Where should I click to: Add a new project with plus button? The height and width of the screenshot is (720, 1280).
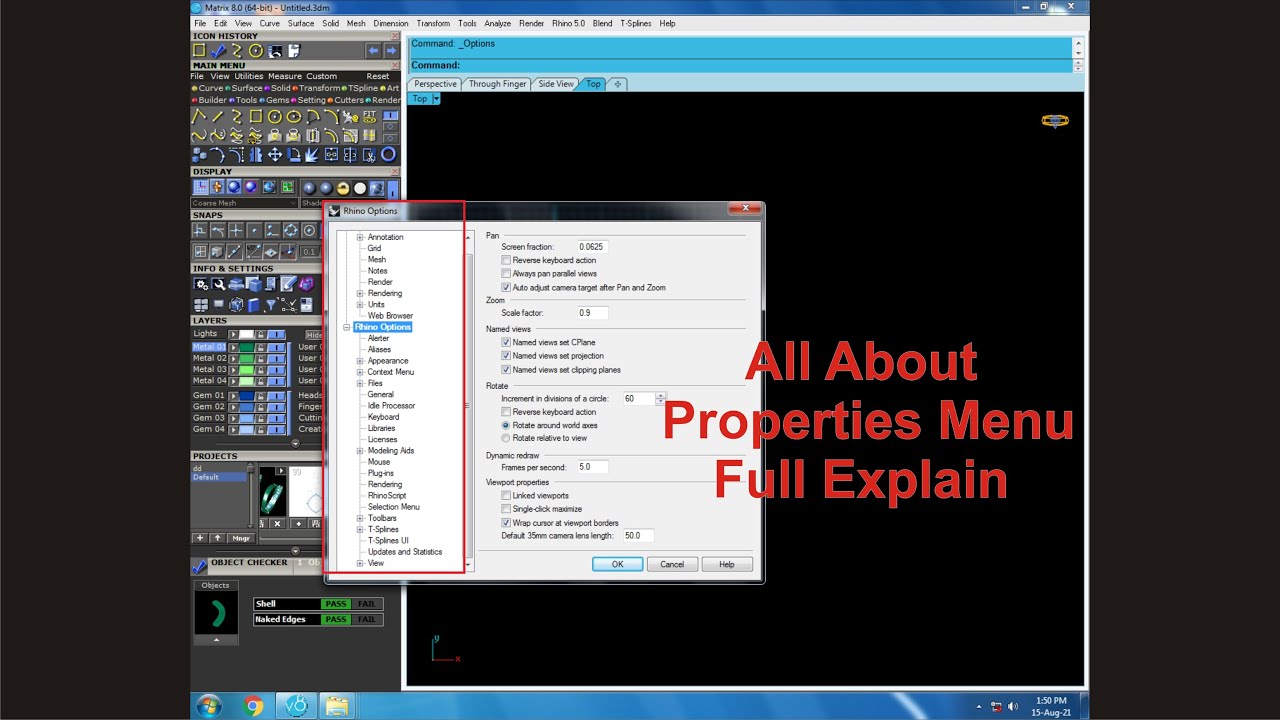[x=200, y=538]
